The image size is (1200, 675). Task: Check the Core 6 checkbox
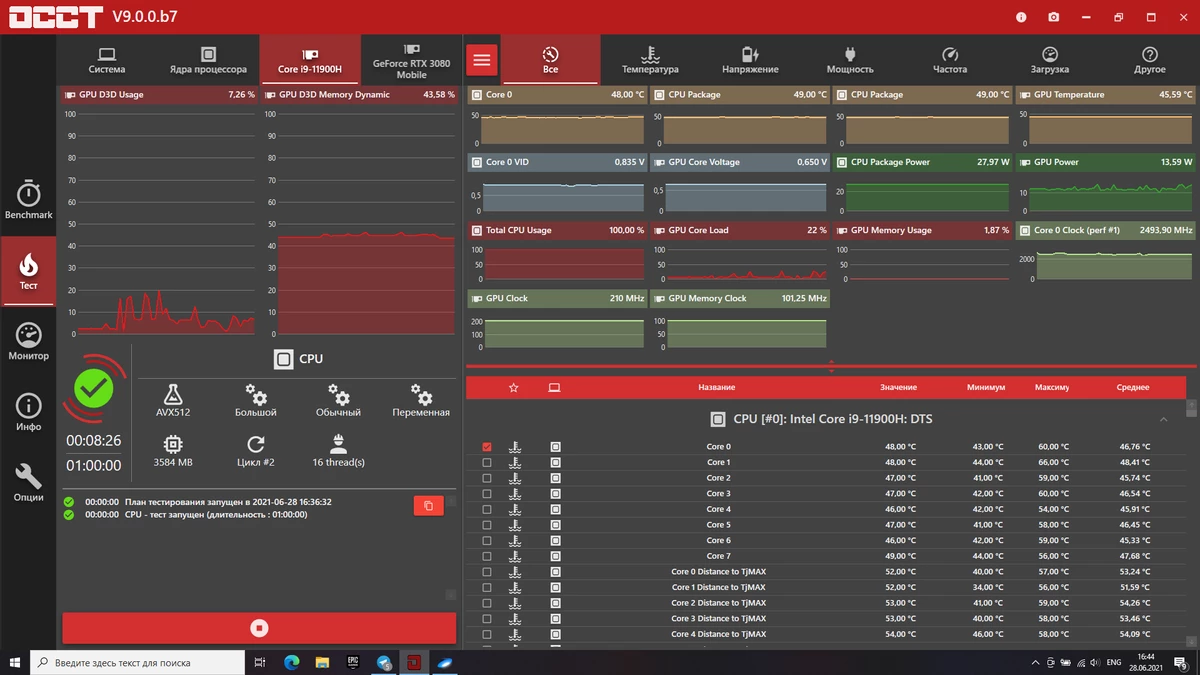click(x=487, y=541)
